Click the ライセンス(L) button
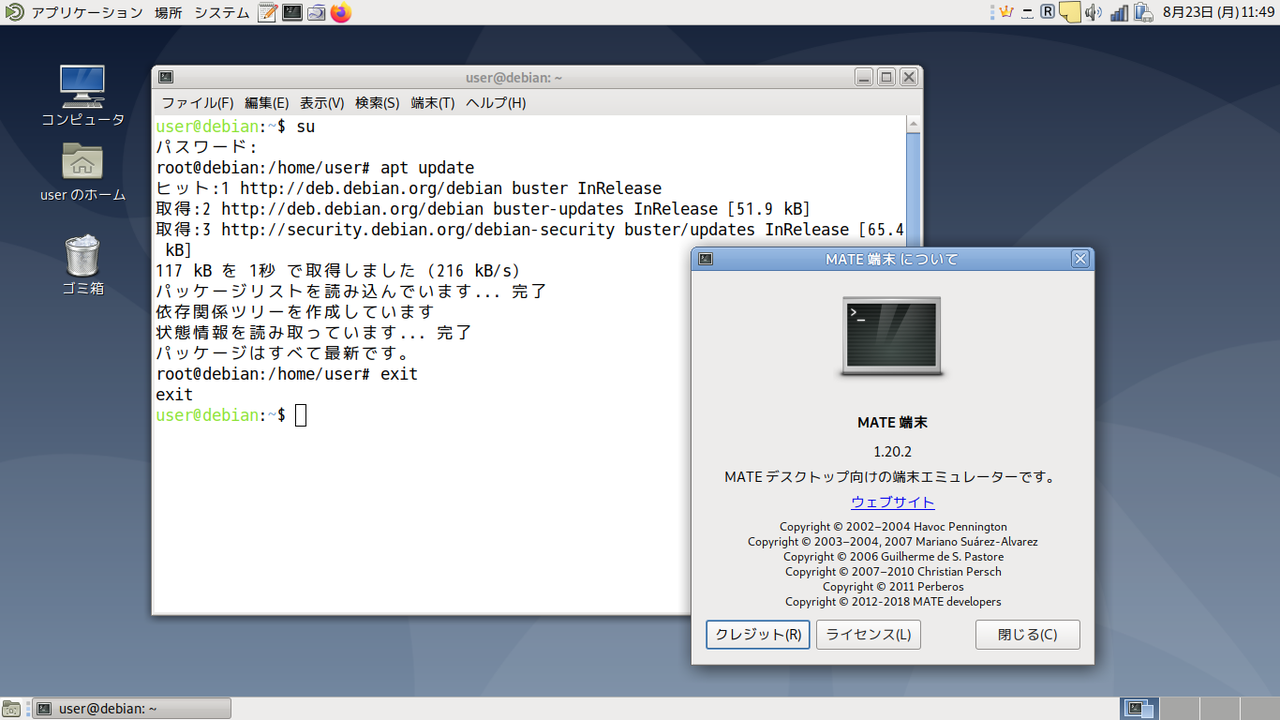This screenshot has width=1280, height=720. [868, 634]
